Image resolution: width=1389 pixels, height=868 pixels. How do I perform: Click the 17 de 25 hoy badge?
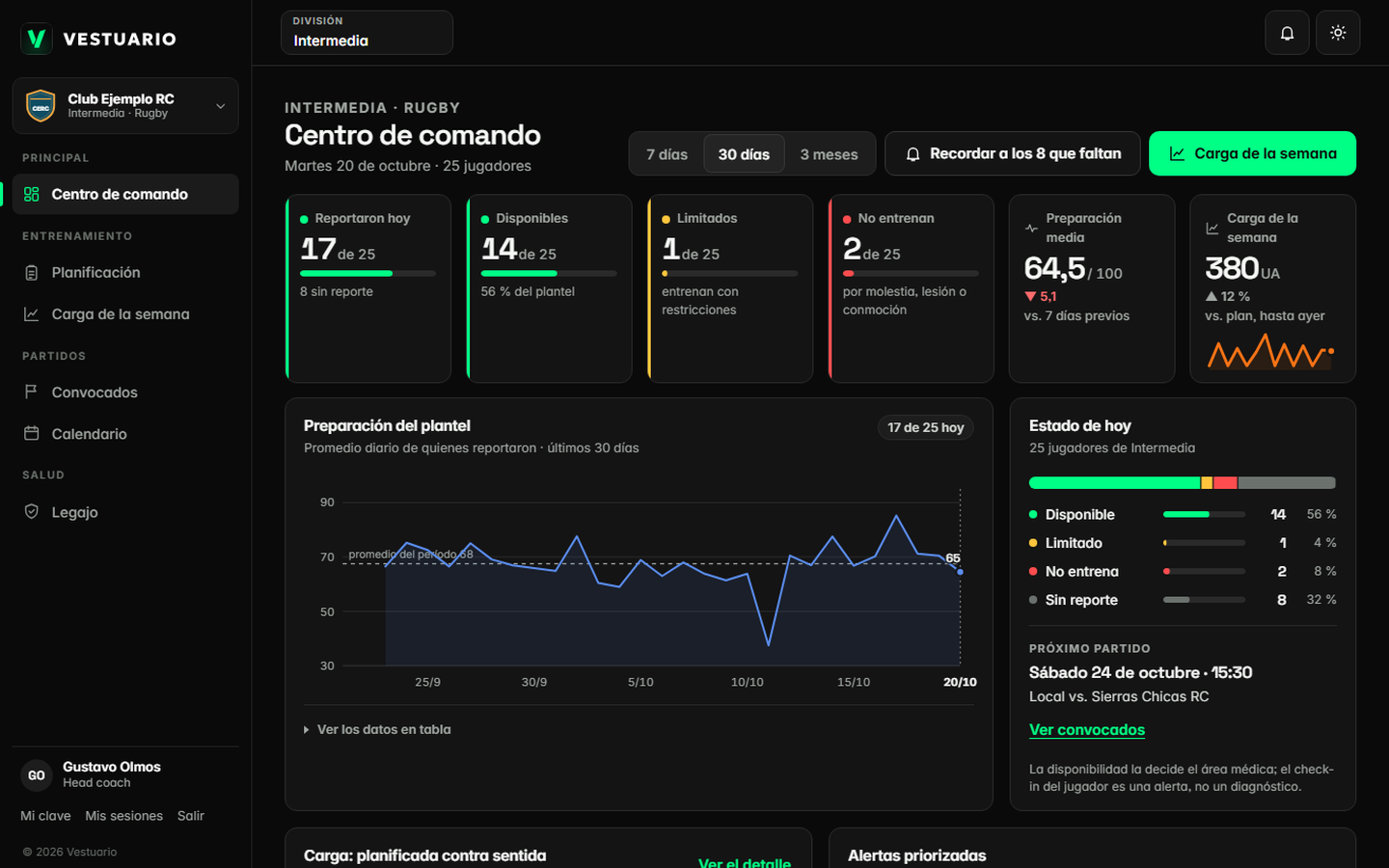pyautogui.click(x=926, y=427)
